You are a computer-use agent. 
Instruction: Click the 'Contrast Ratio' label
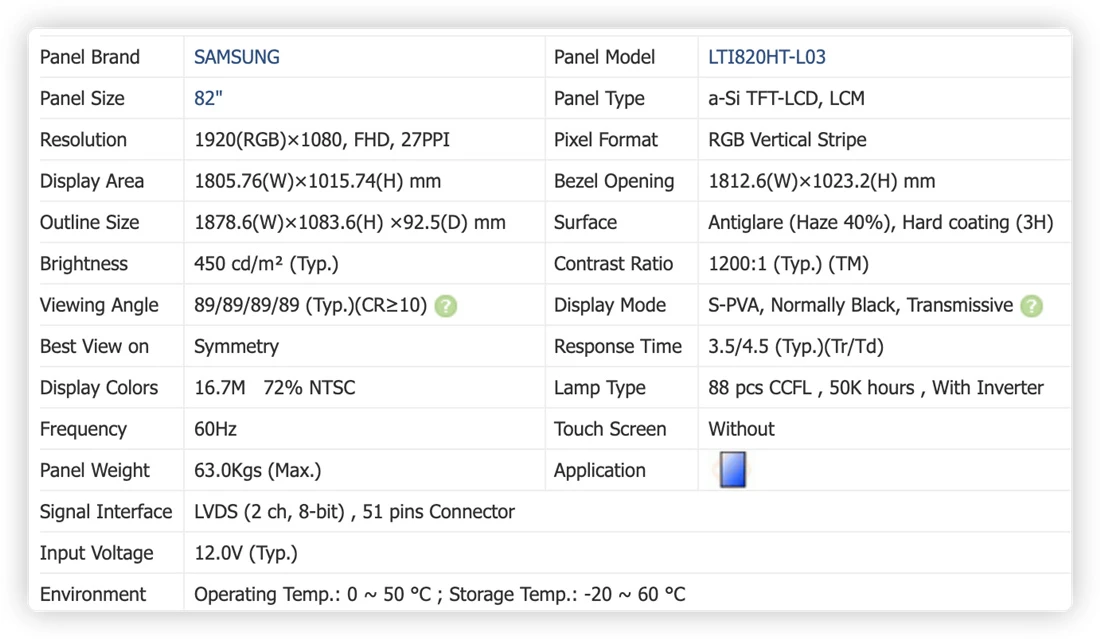coord(613,264)
